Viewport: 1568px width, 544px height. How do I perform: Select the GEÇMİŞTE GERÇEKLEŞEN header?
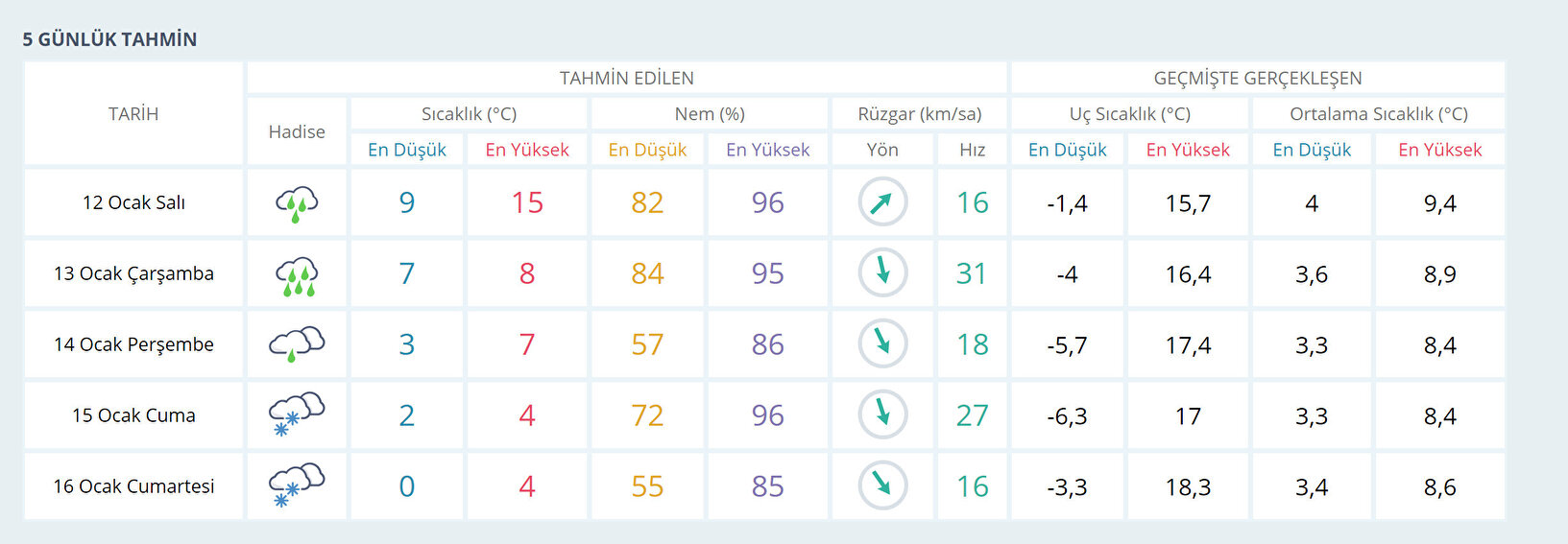point(1258,78)
